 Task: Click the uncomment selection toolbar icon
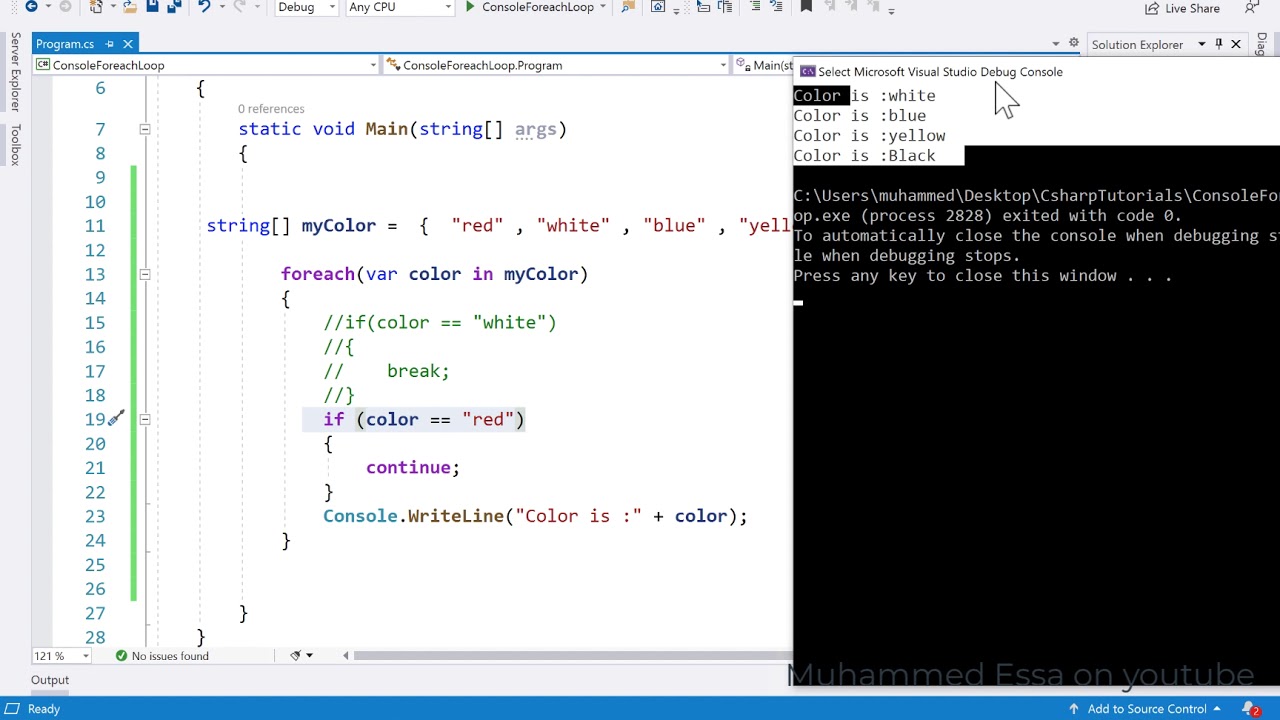(778, 7)
